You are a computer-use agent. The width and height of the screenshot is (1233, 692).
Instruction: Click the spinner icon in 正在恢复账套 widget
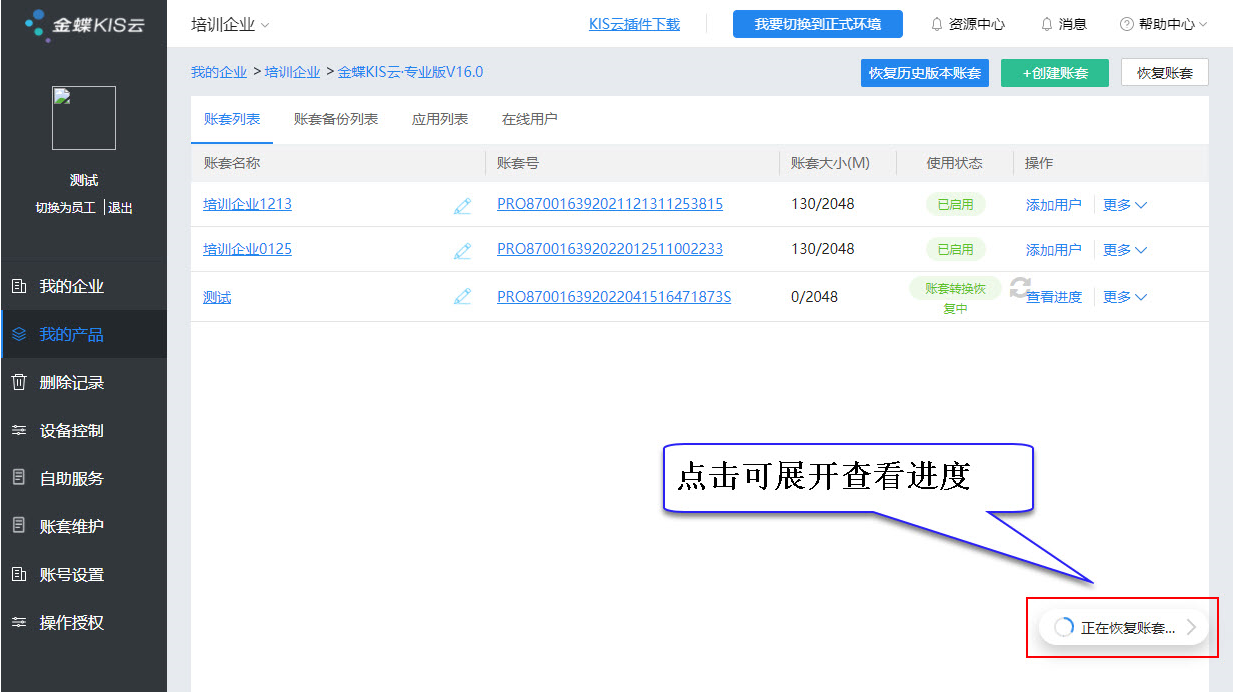point(1064,627)
